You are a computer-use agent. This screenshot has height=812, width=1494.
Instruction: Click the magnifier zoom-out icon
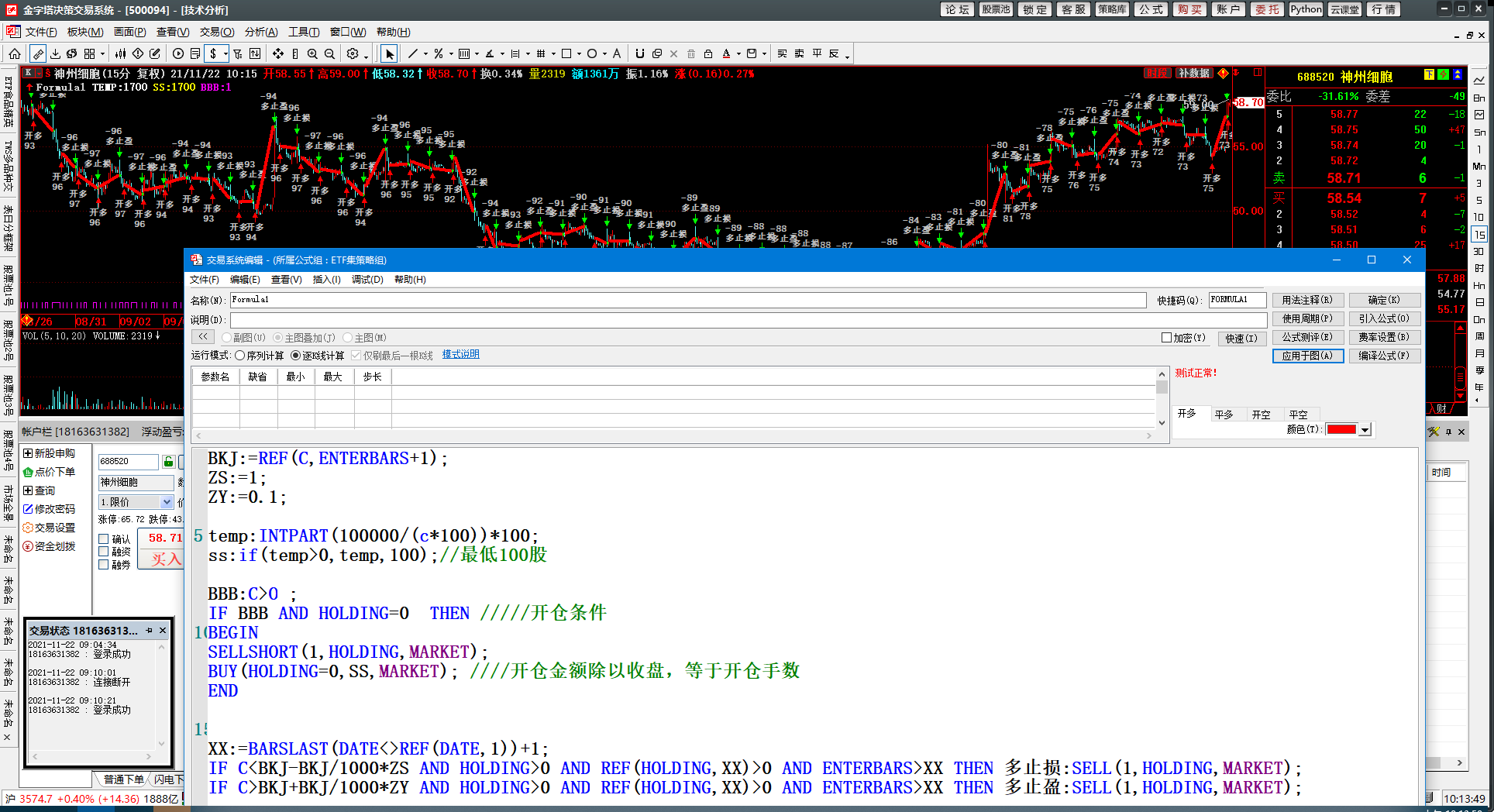[x=329, y=53]
